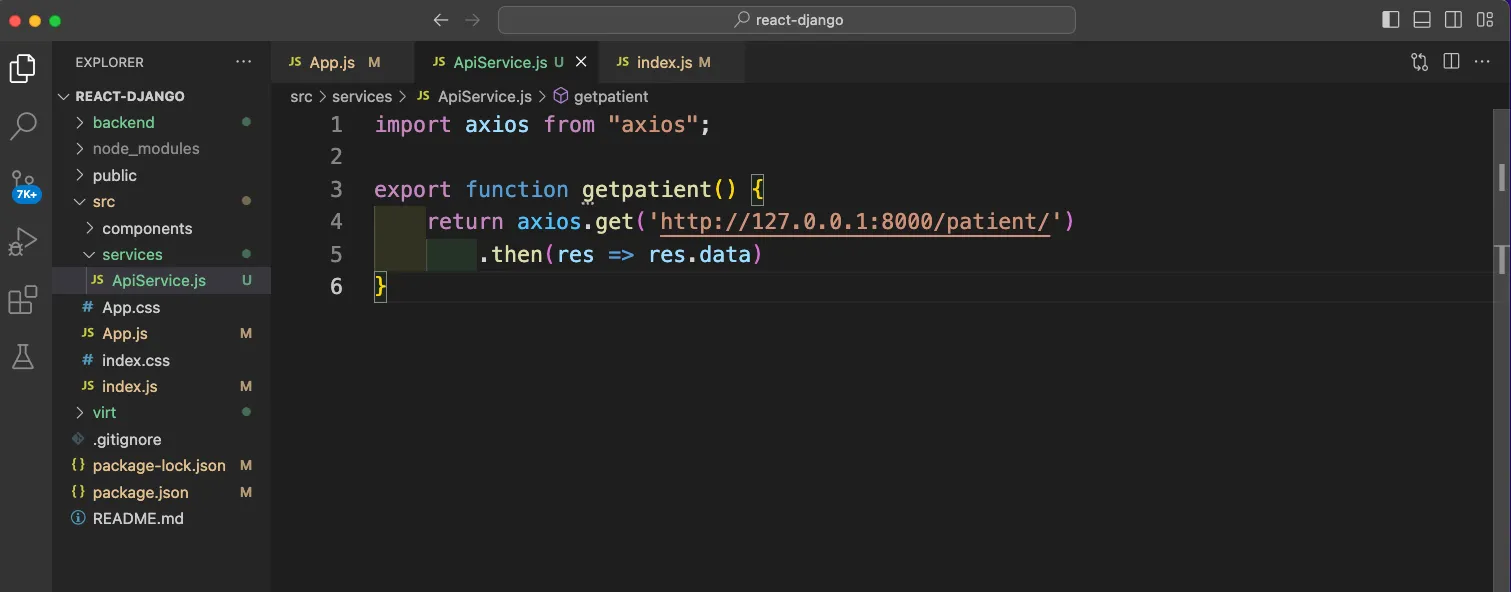Expand the backend folder
The width and height of the screenshot is (1511, 592).
(x=161, y=122)
